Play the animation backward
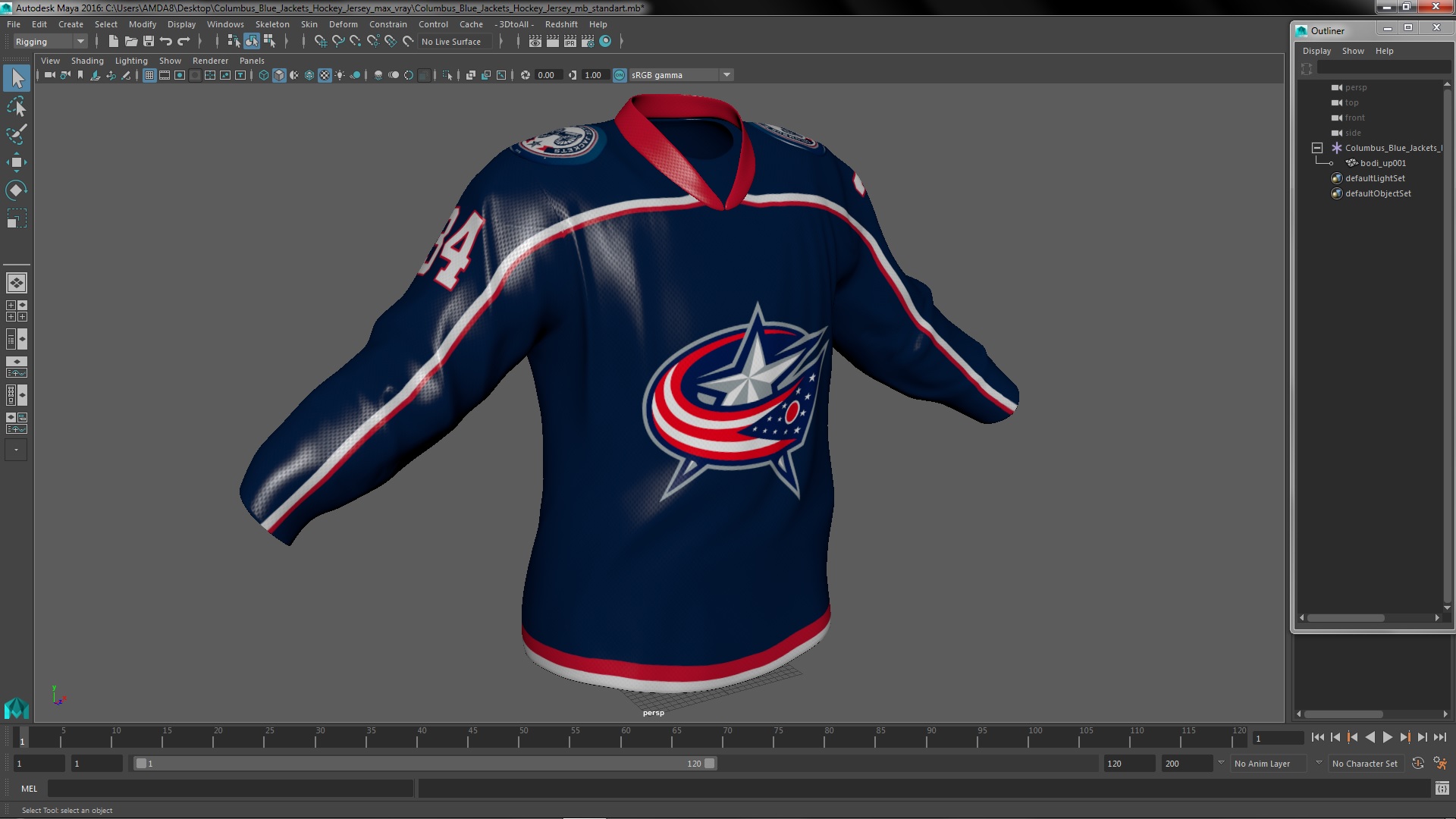Viewport: 1456px width, 819px height. pyautogui.click(x=1370, y=737)
